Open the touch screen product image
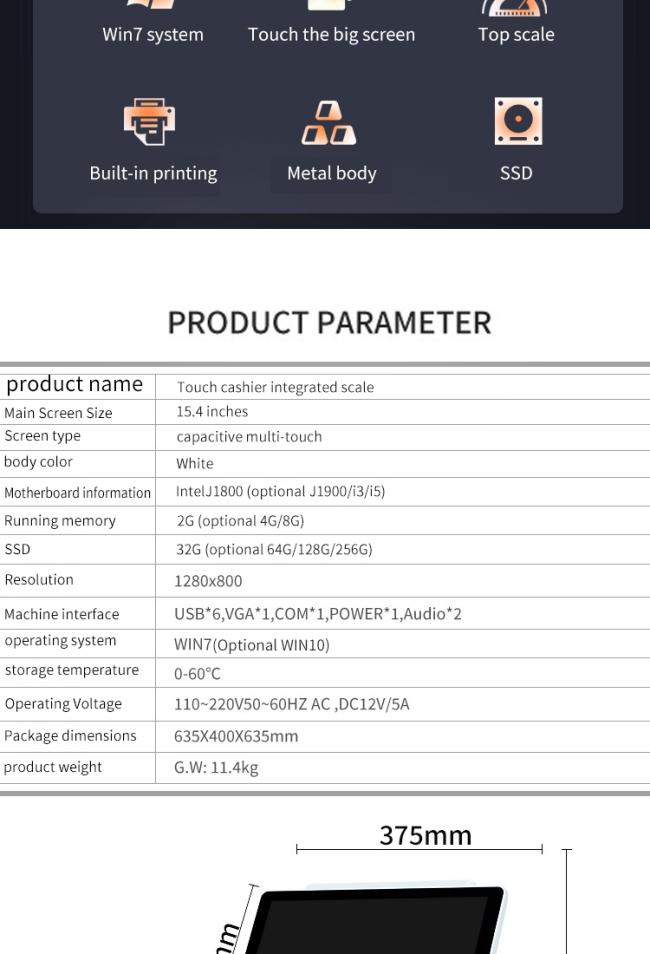Viewport: 650px width, 954px height. (380, 922)
